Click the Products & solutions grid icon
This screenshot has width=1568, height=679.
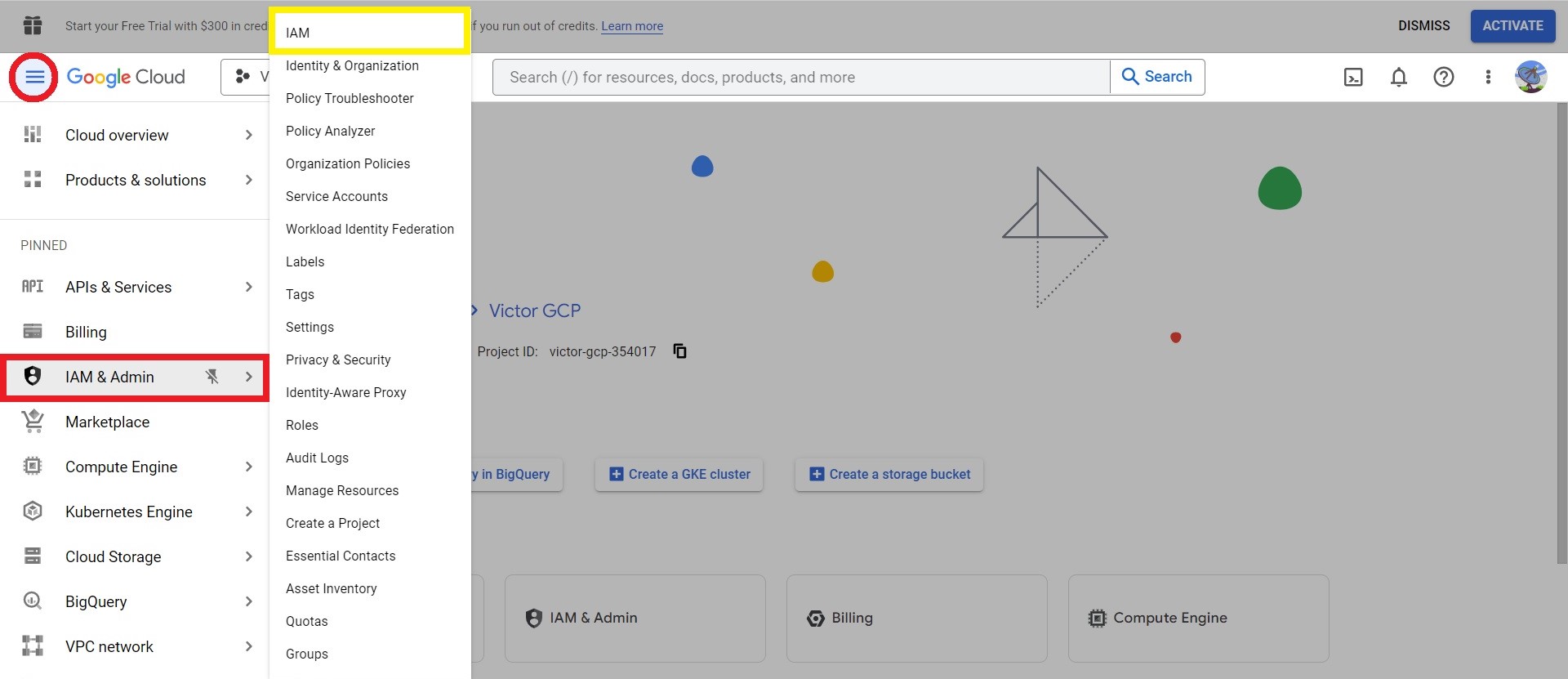coord(33,180)
